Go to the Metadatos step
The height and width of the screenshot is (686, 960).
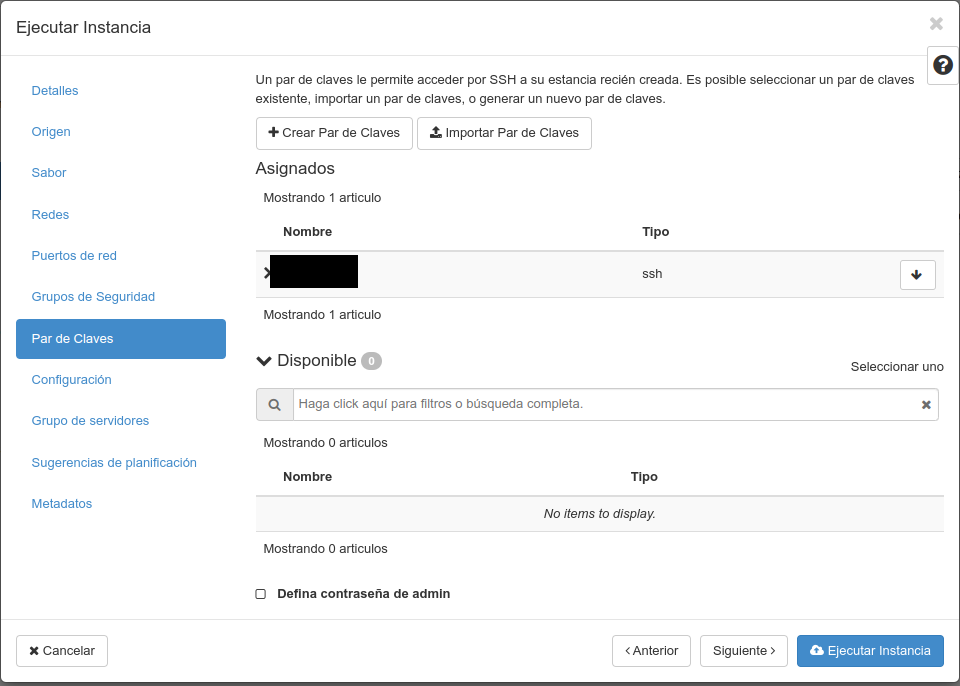61,503
